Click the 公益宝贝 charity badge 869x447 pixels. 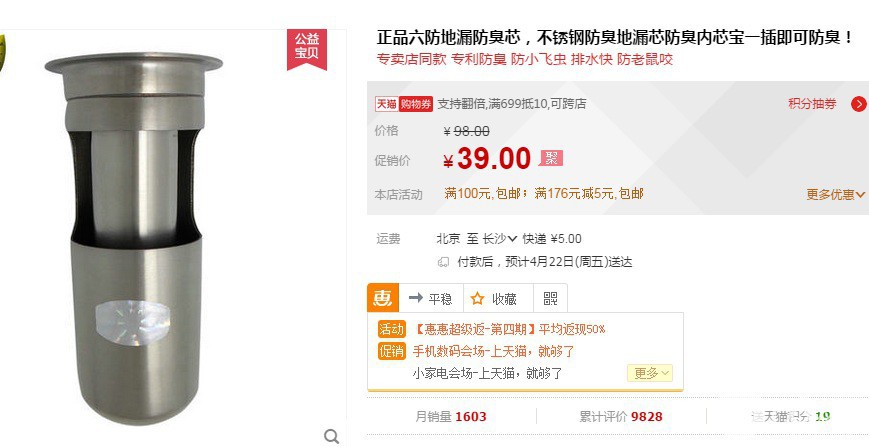tap(306, 46)
